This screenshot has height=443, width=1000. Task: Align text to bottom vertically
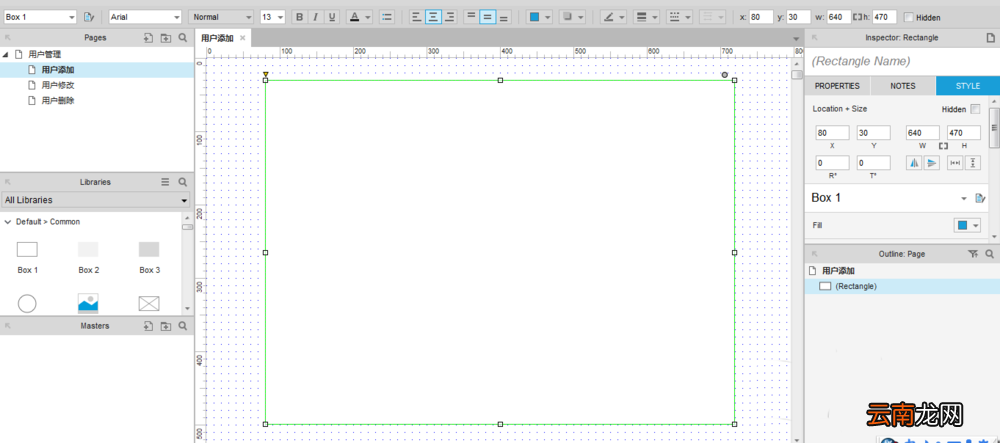[504, 17]
